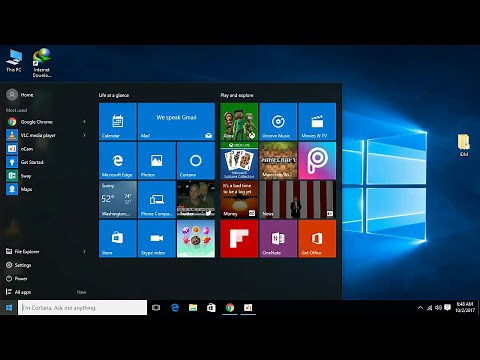Open Microsoft Solitaire Collection tile
The image size is (480, 360).
click(x=239, y=160)
